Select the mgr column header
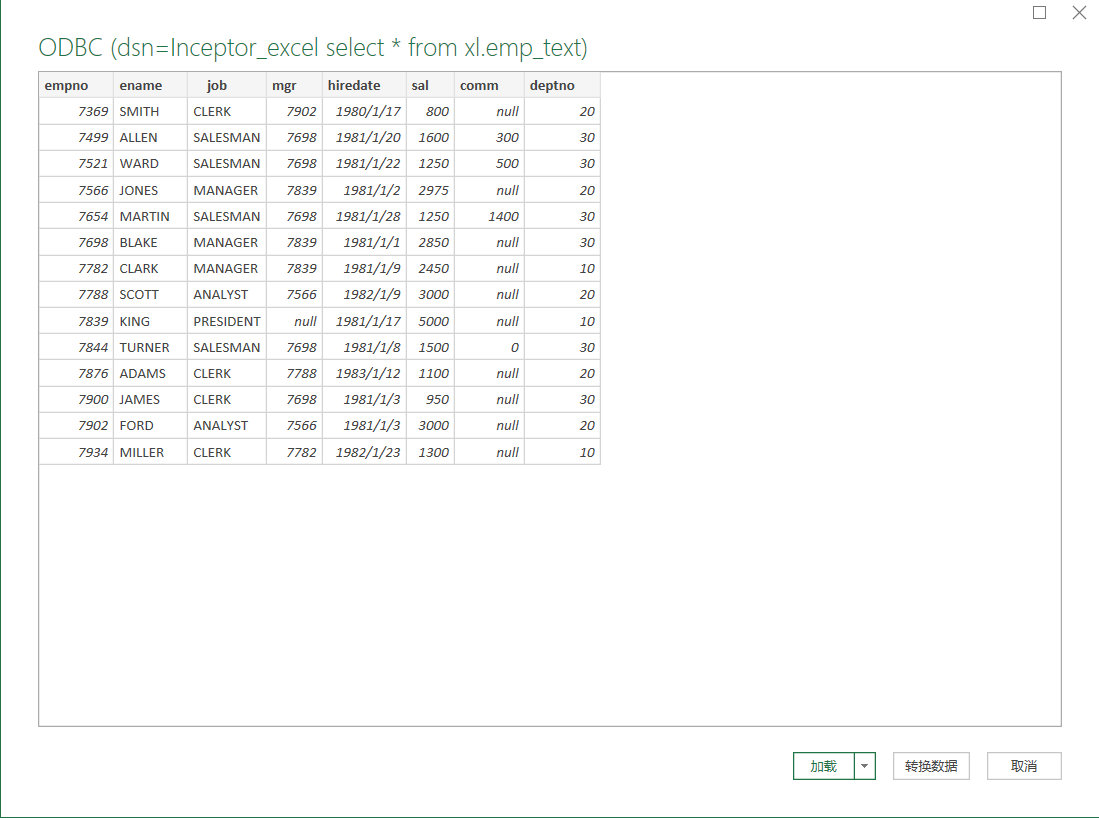The height and width of the screenshot is (818, 1099). pos(294,85)
